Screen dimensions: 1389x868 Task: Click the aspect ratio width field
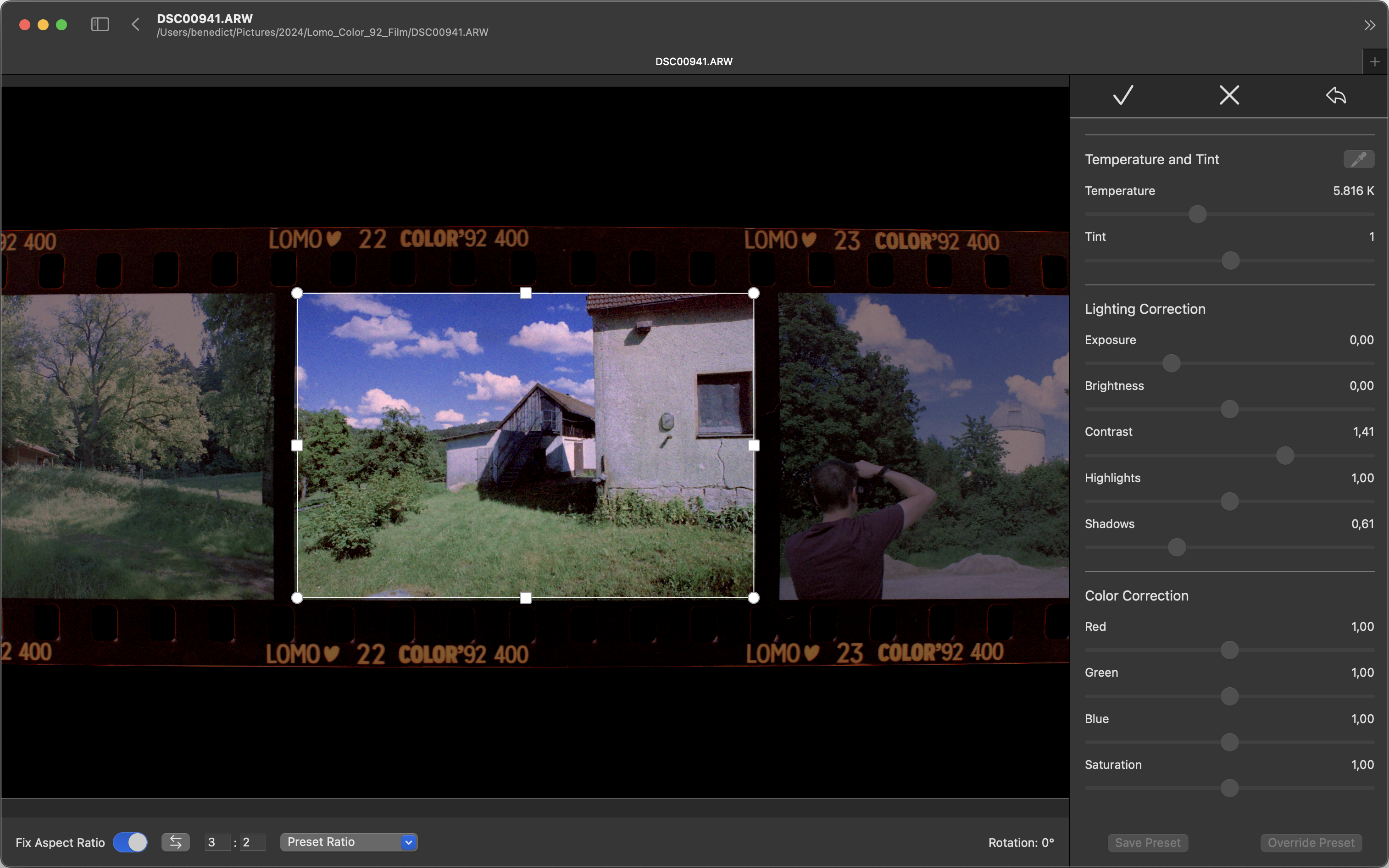(x=217, y=842)
